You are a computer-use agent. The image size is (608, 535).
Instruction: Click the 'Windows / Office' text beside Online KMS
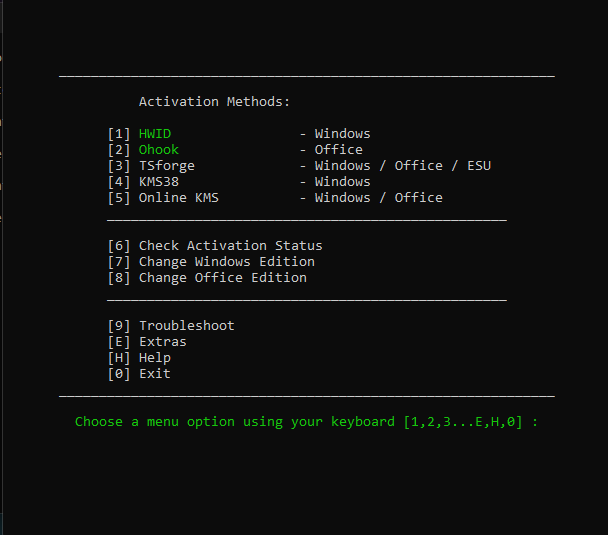tap(378, 198)
